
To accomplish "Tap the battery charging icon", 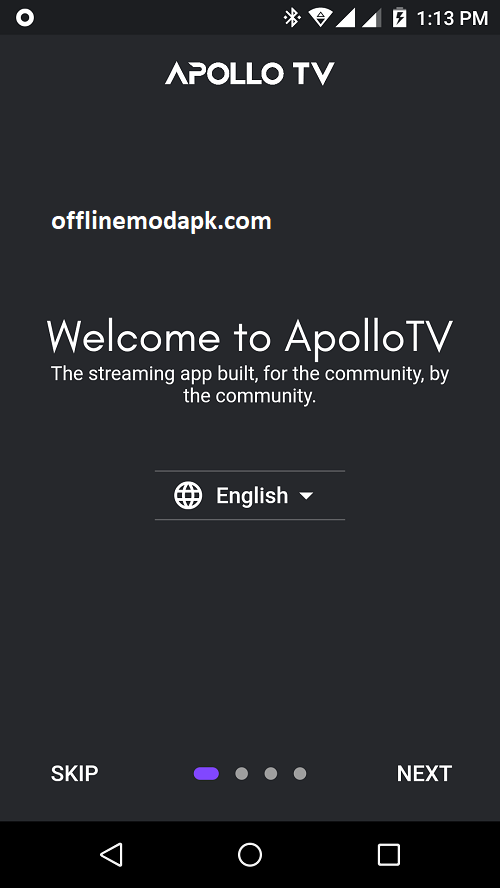I will click(x=400, y=18).
